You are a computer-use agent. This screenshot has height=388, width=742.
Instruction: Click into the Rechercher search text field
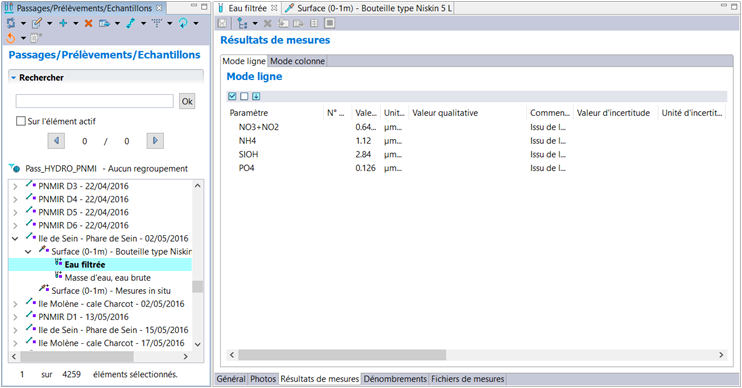pyautogui.click(x=95, y=101)
